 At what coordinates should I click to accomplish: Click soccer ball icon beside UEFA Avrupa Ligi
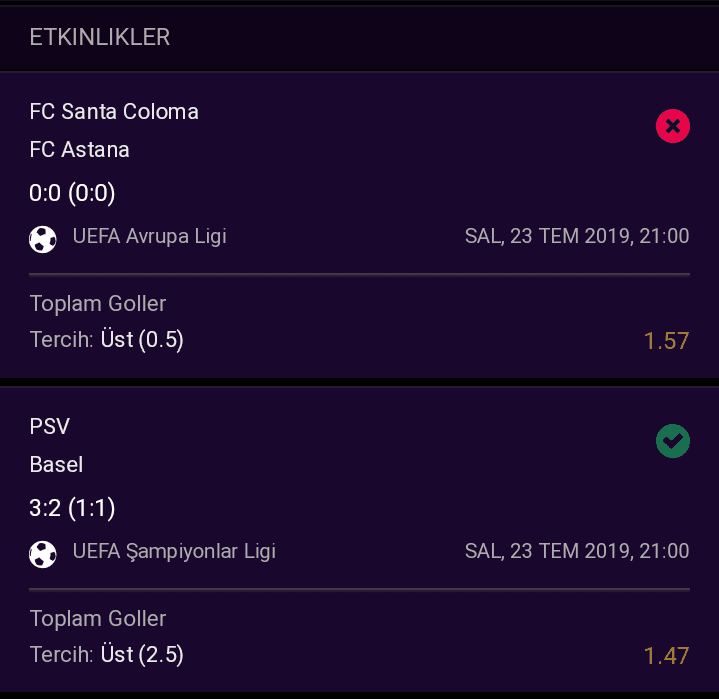[x=43, y=239]
